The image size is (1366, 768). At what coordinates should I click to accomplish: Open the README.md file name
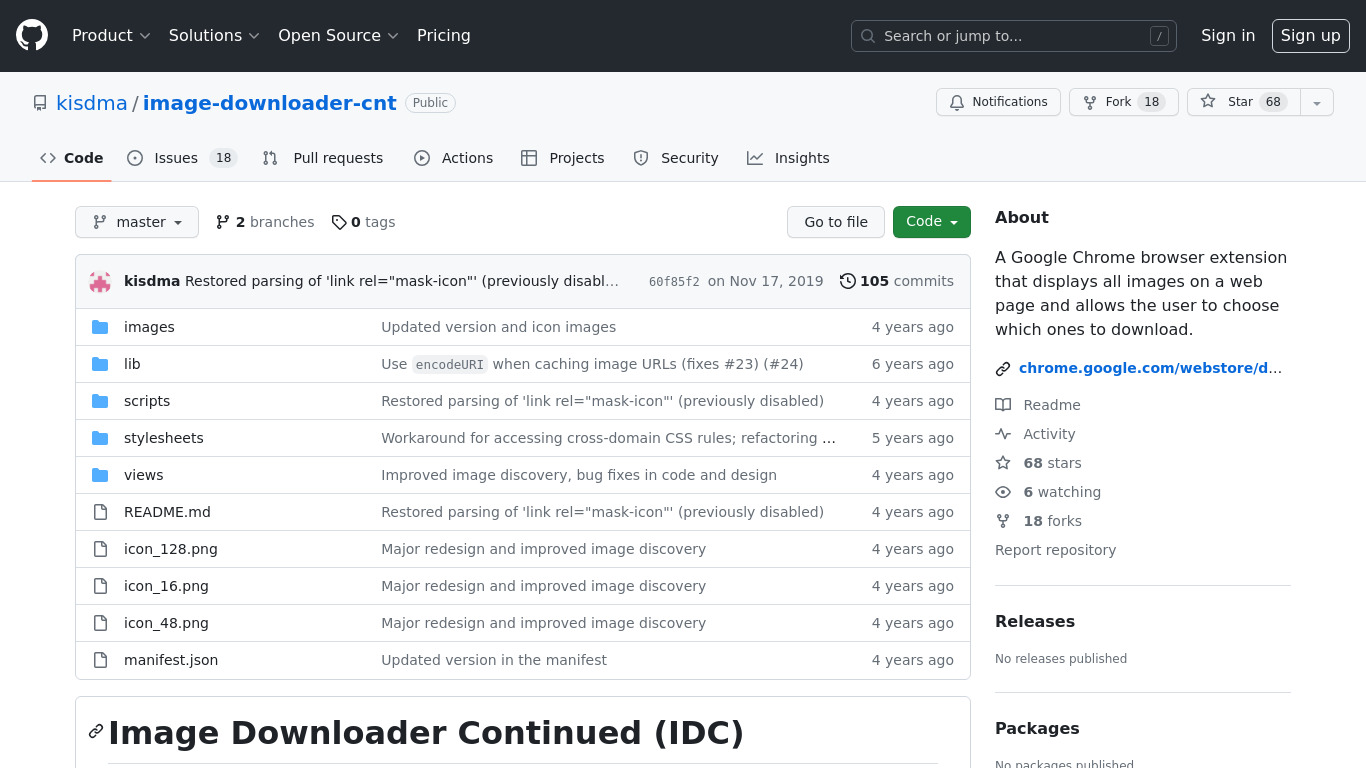167,512
